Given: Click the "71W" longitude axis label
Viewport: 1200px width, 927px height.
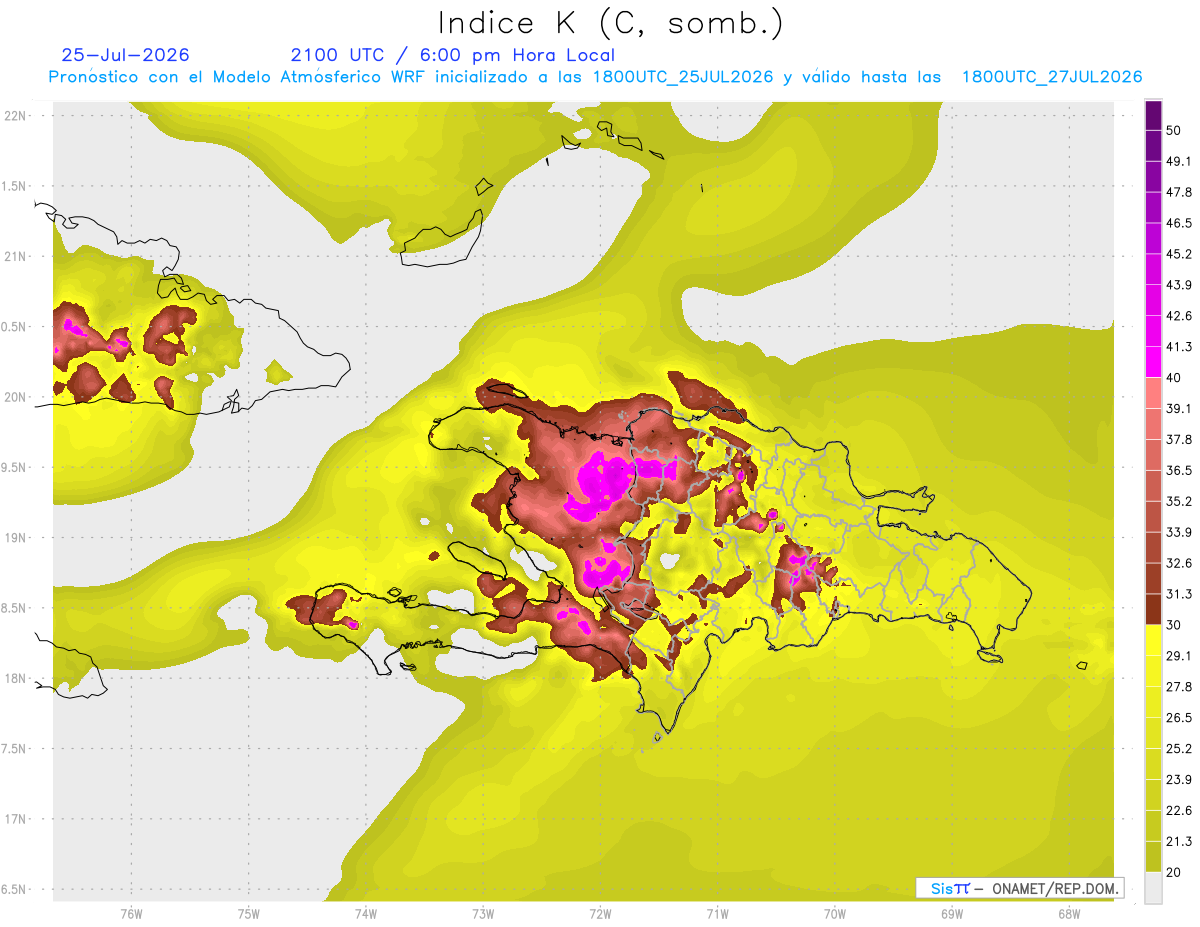Looking at the screenshot, I should click(717, 915).
